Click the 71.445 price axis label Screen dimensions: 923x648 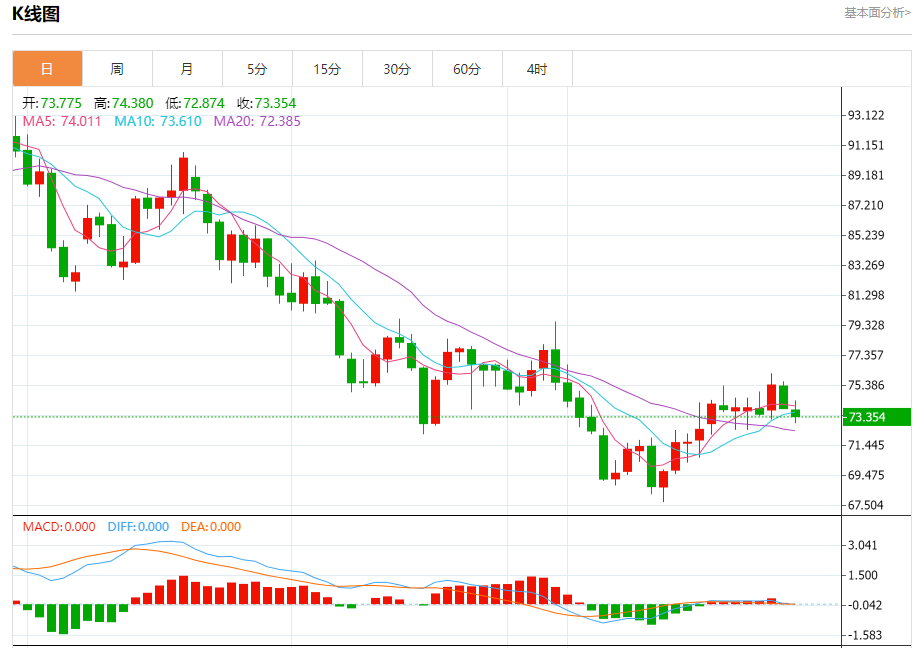click(x=866, y=446)
